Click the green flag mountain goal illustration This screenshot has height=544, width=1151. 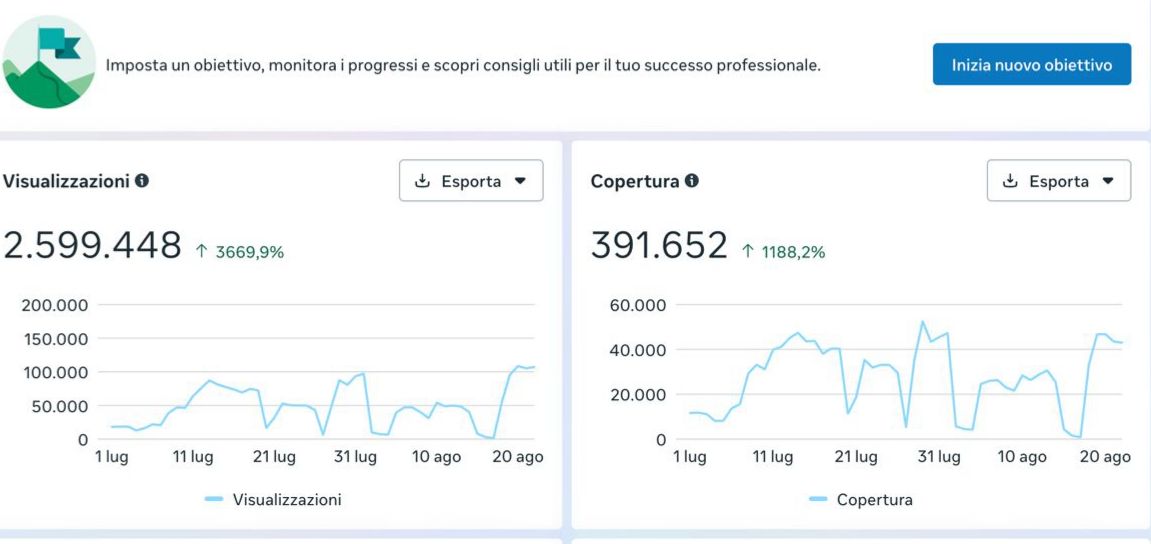pyautogui.click(x=48, y=64)
